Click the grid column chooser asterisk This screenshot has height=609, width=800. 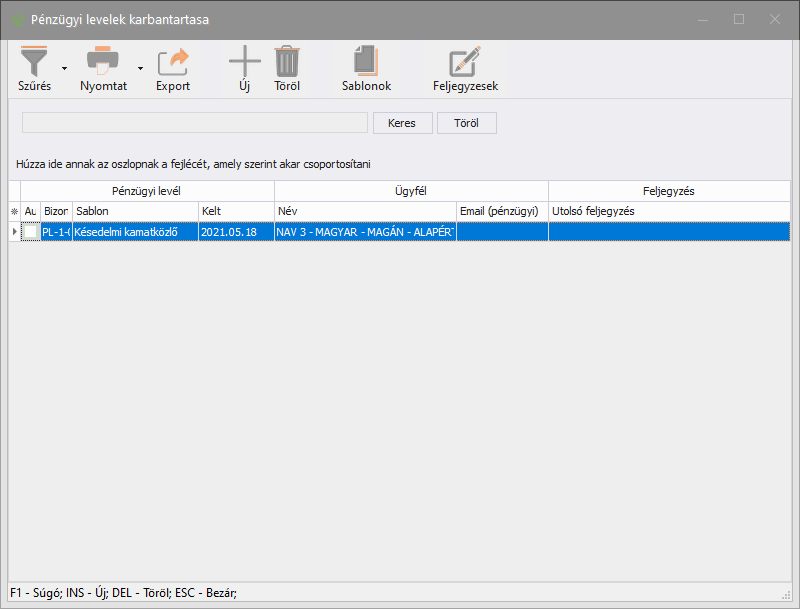[x=14, y=212]
